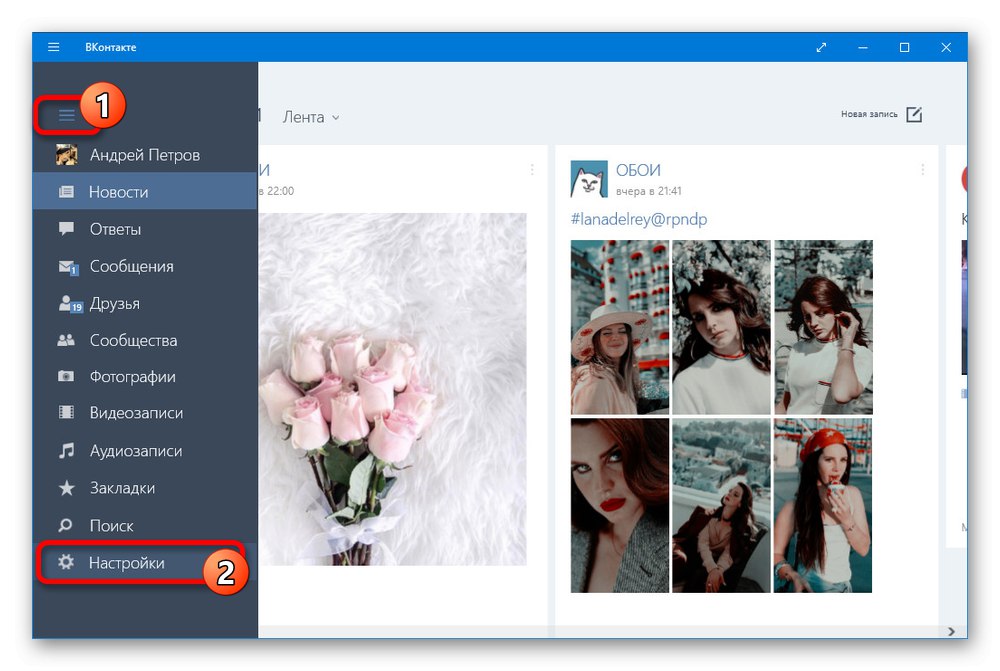This screenshot has height=671, width=1000.
Task: Open photo of woman in red cap
Action: pos(823,505)
